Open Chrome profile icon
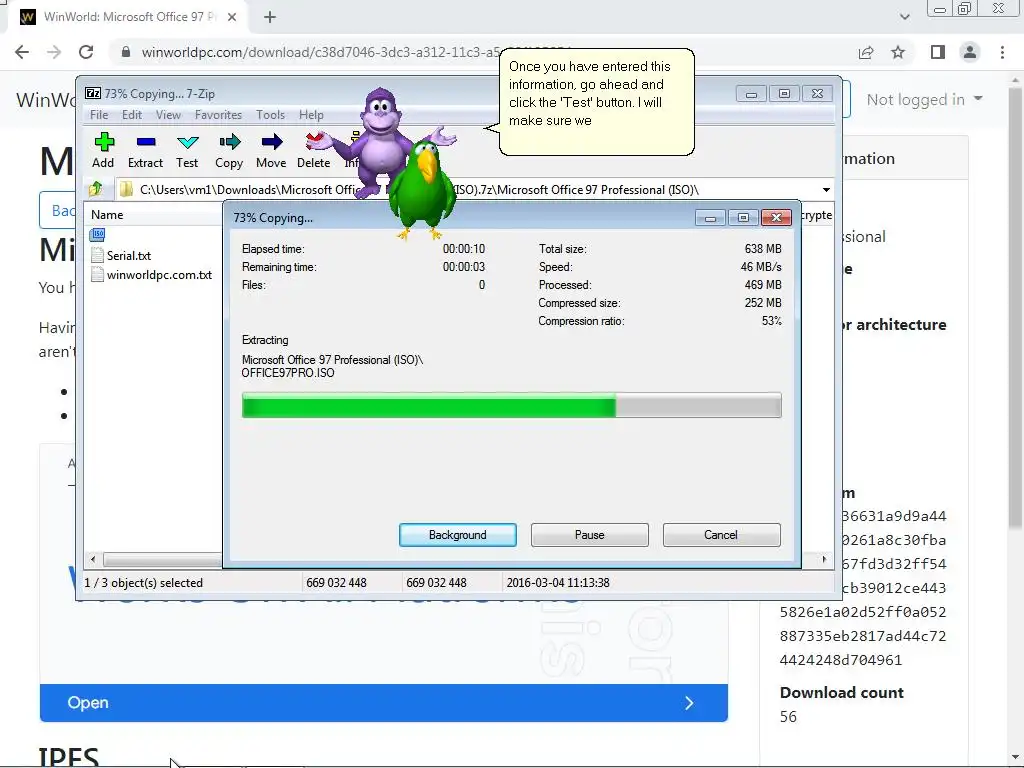 pyautogui.click(x=970, y=52)
